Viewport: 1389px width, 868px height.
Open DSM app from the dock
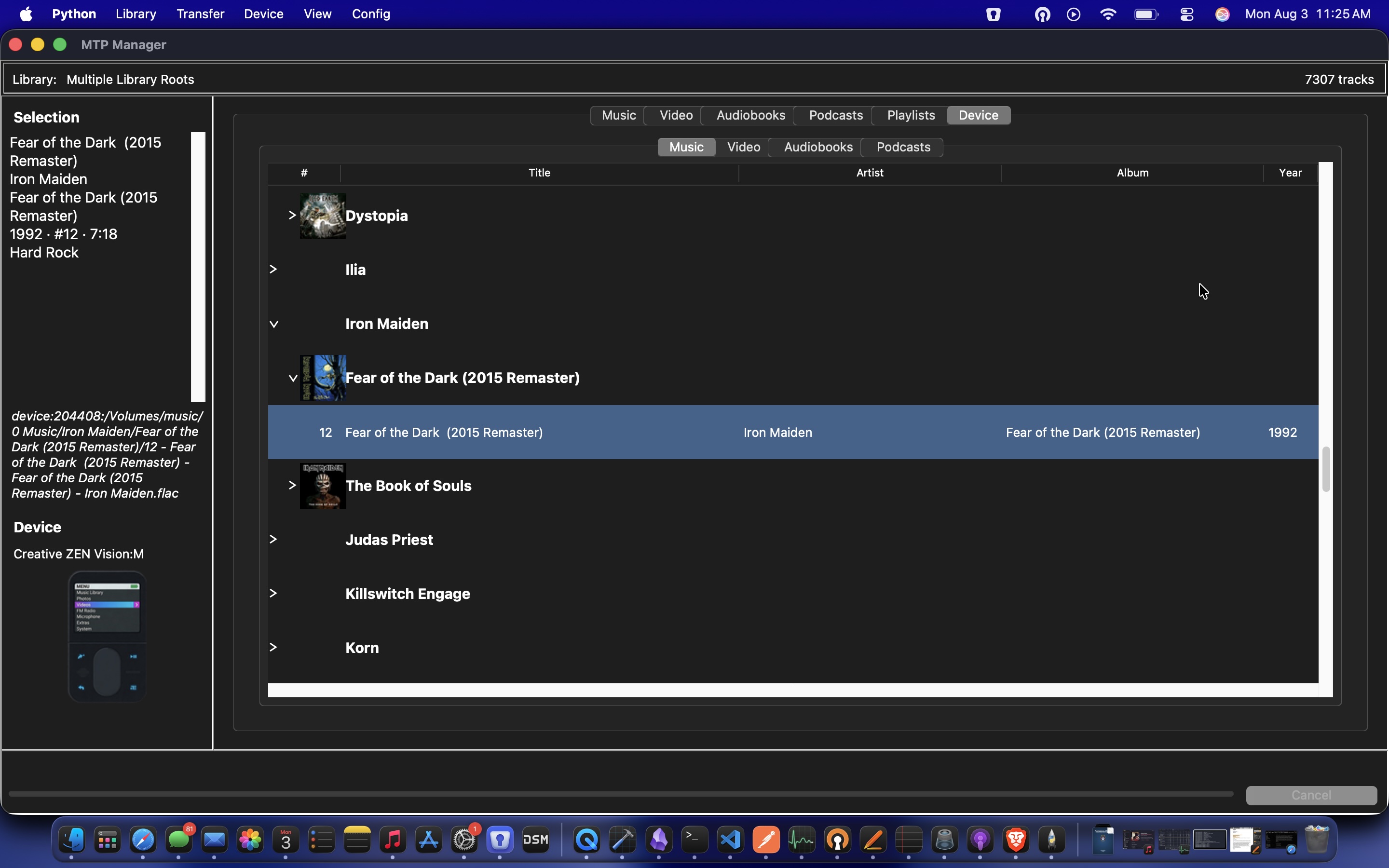[x=536, y=841]
